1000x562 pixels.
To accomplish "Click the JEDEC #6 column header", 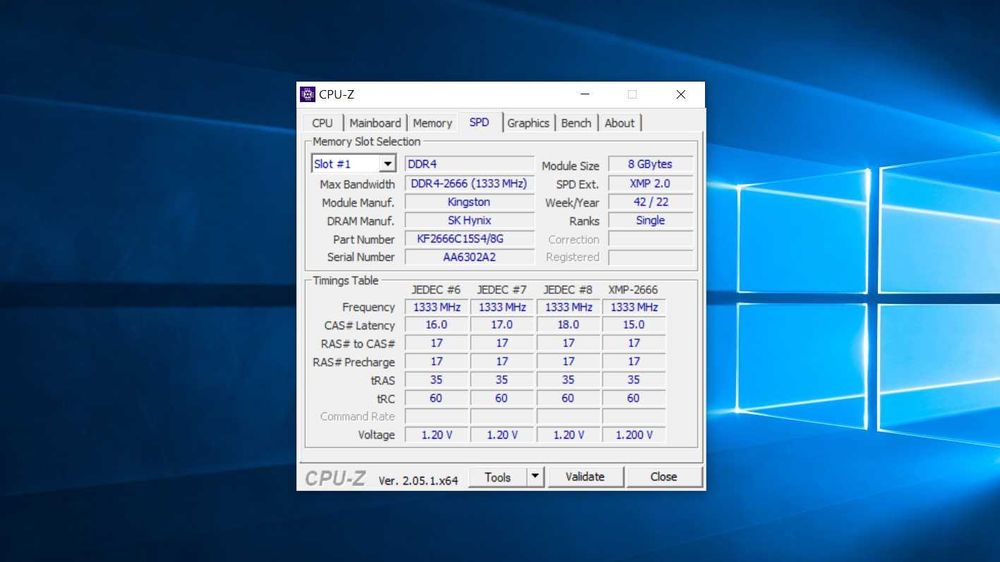I will point(436,290).
